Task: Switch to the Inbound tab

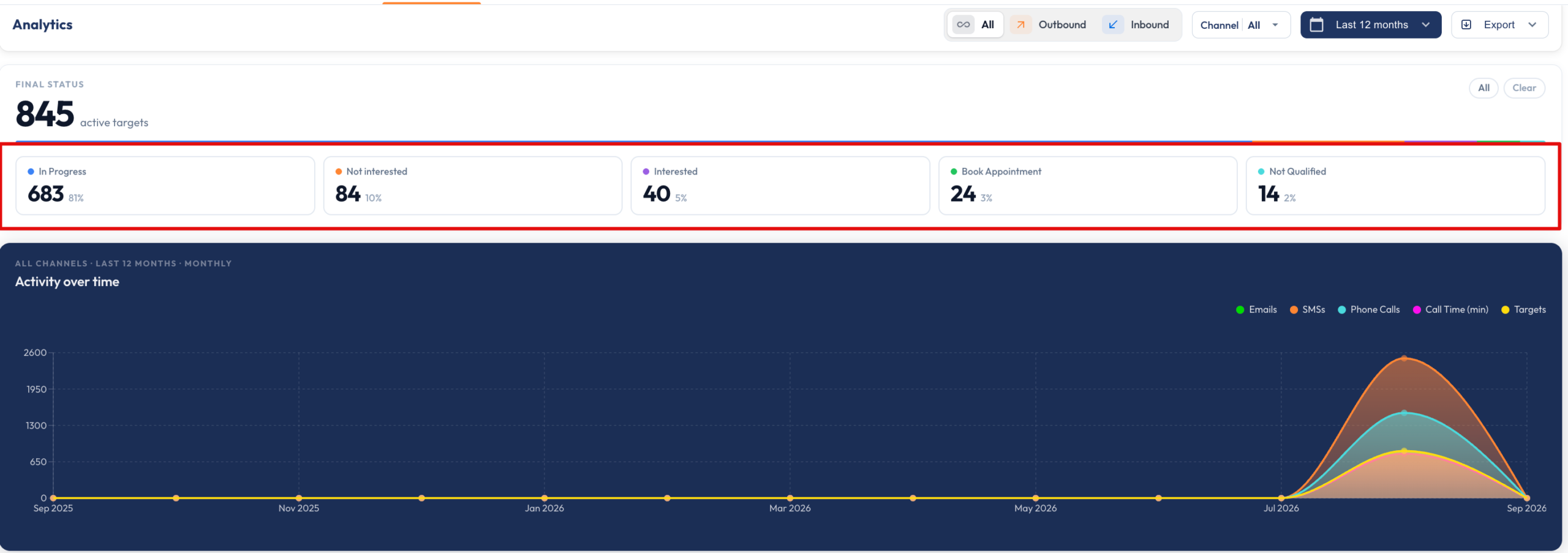Action: 1138,24
